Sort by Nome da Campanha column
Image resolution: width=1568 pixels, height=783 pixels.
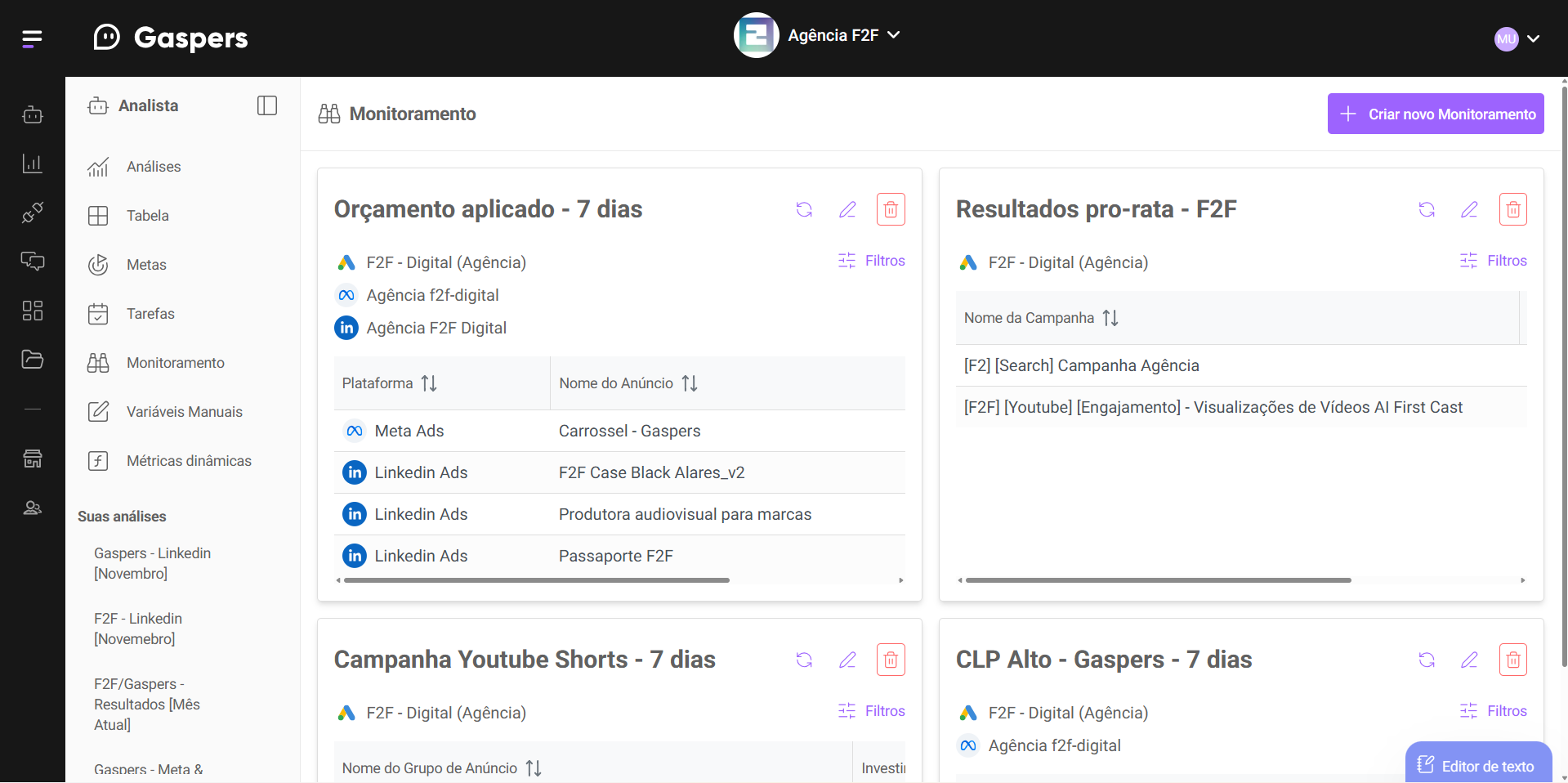(1110, 318)
